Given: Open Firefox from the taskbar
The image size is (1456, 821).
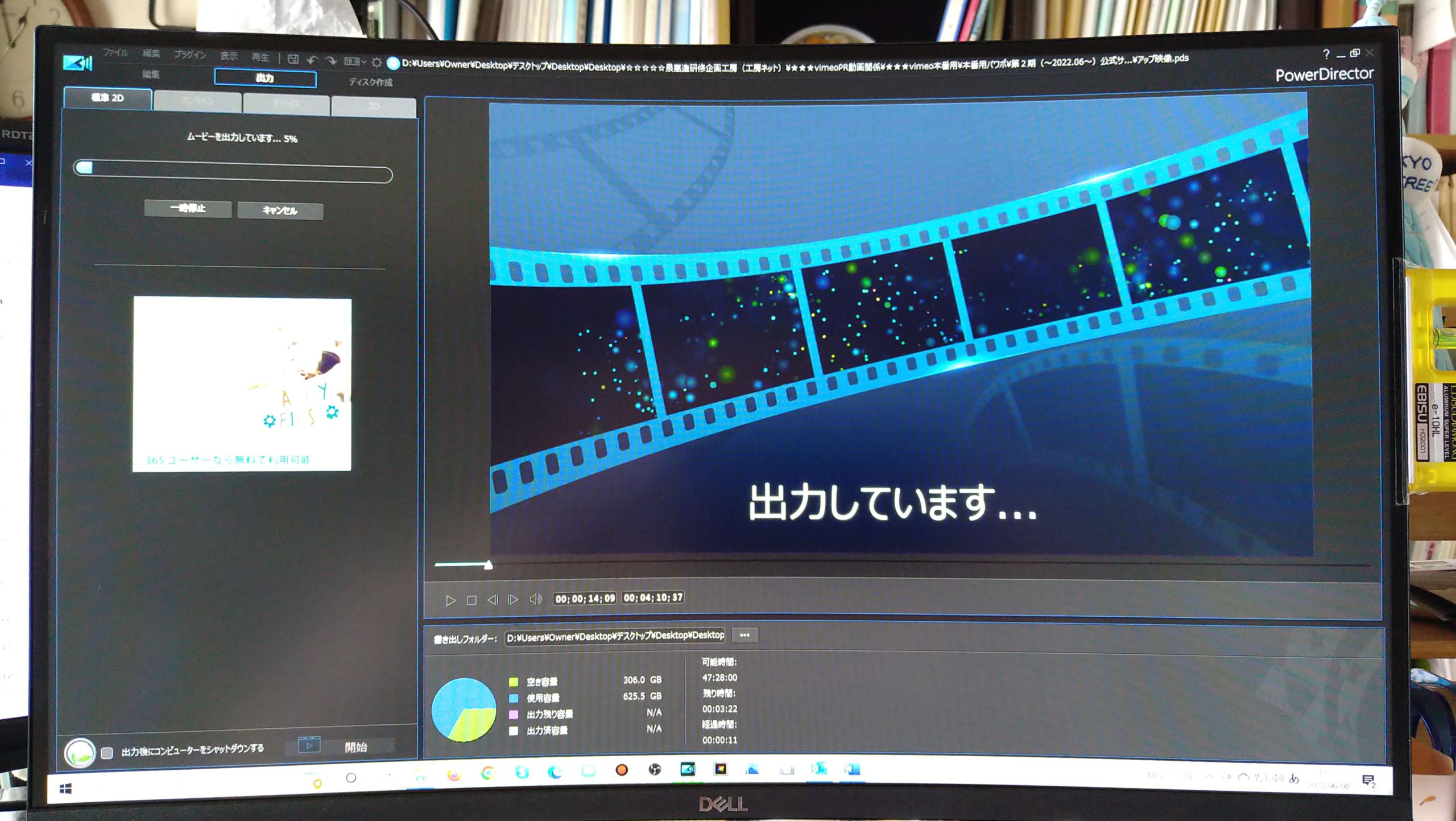Looking at the screenshot, I should coord(454,774).
